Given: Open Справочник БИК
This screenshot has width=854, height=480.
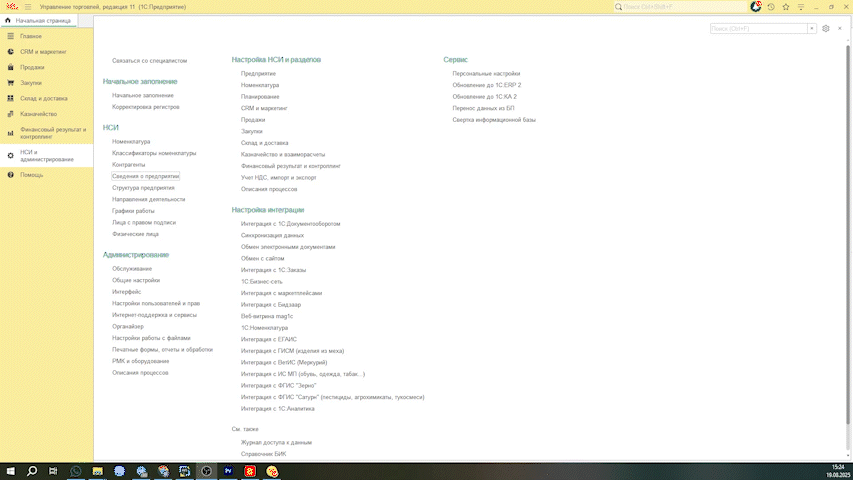Looking at the screenshot, I should click(x=263, y=454).
